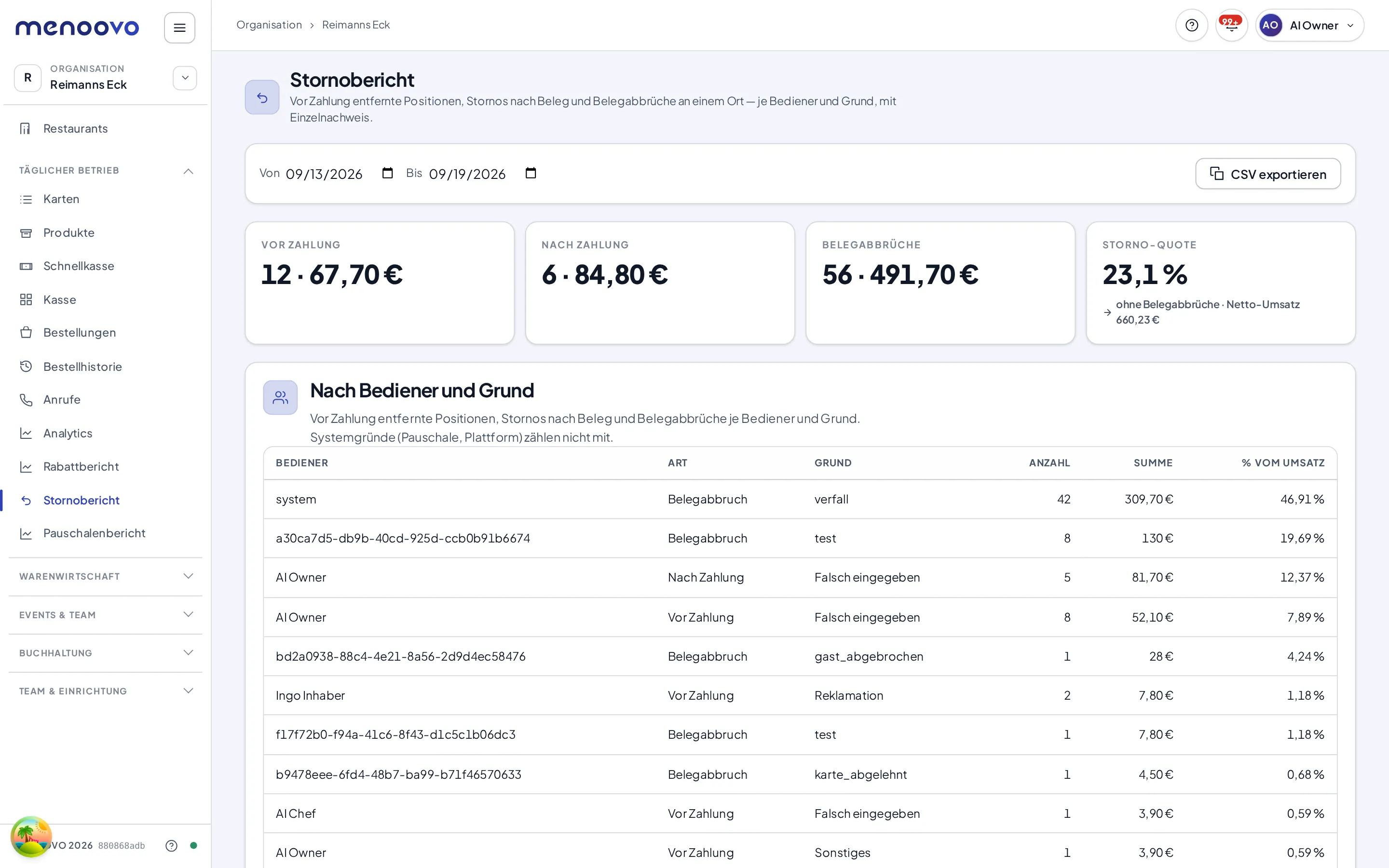Click the menoovo logo
Viewport: 1389px width, 868px height.
[x=77, y=27]
